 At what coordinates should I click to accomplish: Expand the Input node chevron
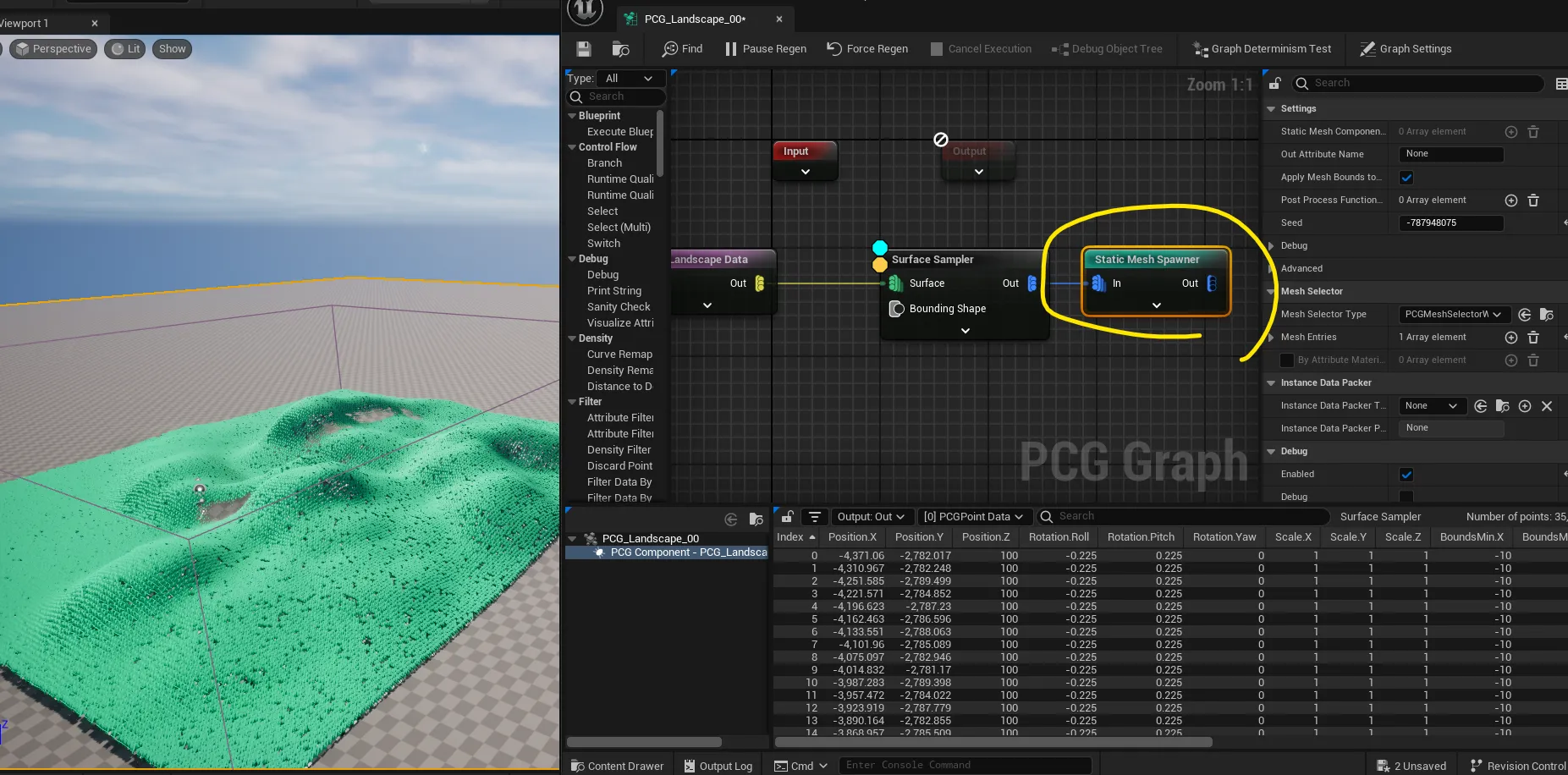[x=806, y=172]
